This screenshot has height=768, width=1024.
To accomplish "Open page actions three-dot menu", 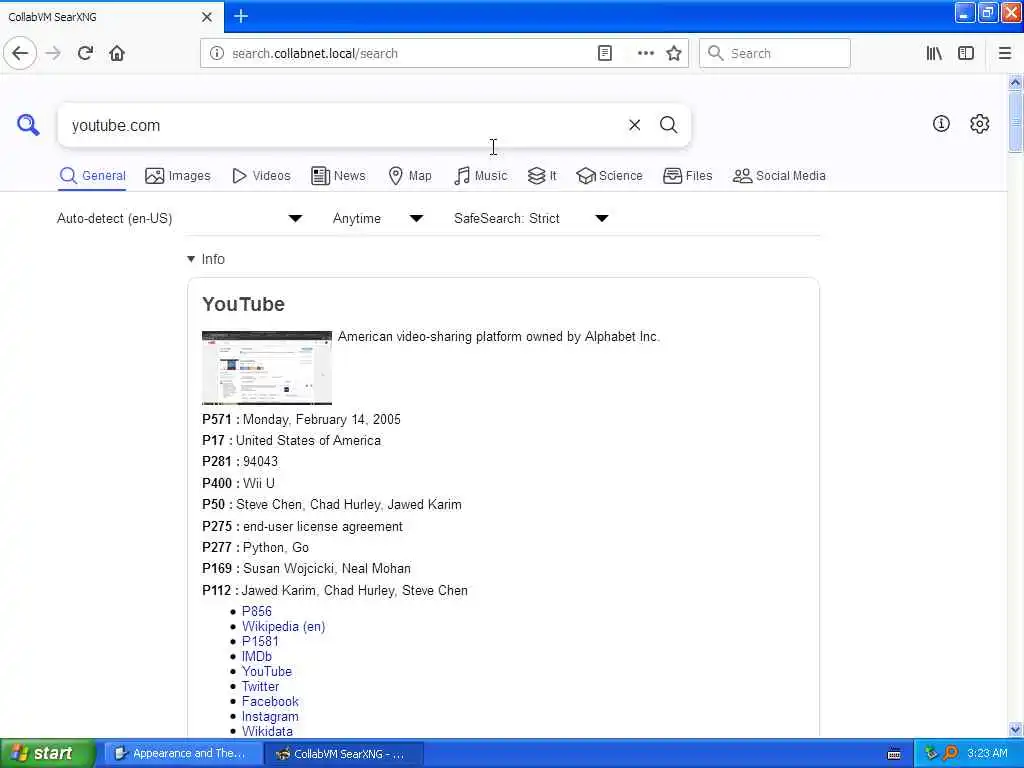I will click(x=645, y=53).
